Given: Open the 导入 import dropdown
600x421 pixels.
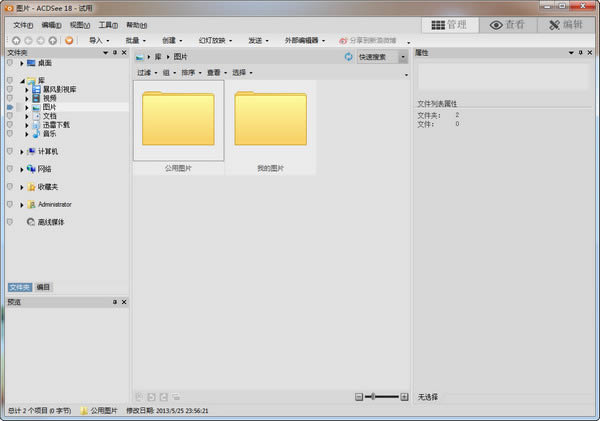Looking at the screenshot, I should tap(99, 40).
